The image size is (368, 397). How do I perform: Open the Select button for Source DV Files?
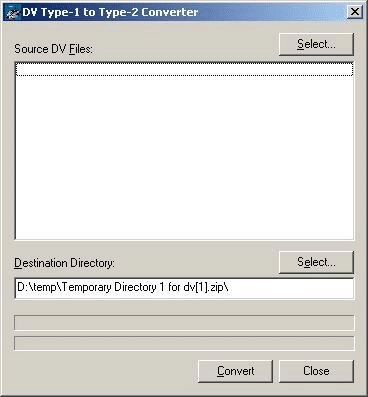[x=316, y=44]
